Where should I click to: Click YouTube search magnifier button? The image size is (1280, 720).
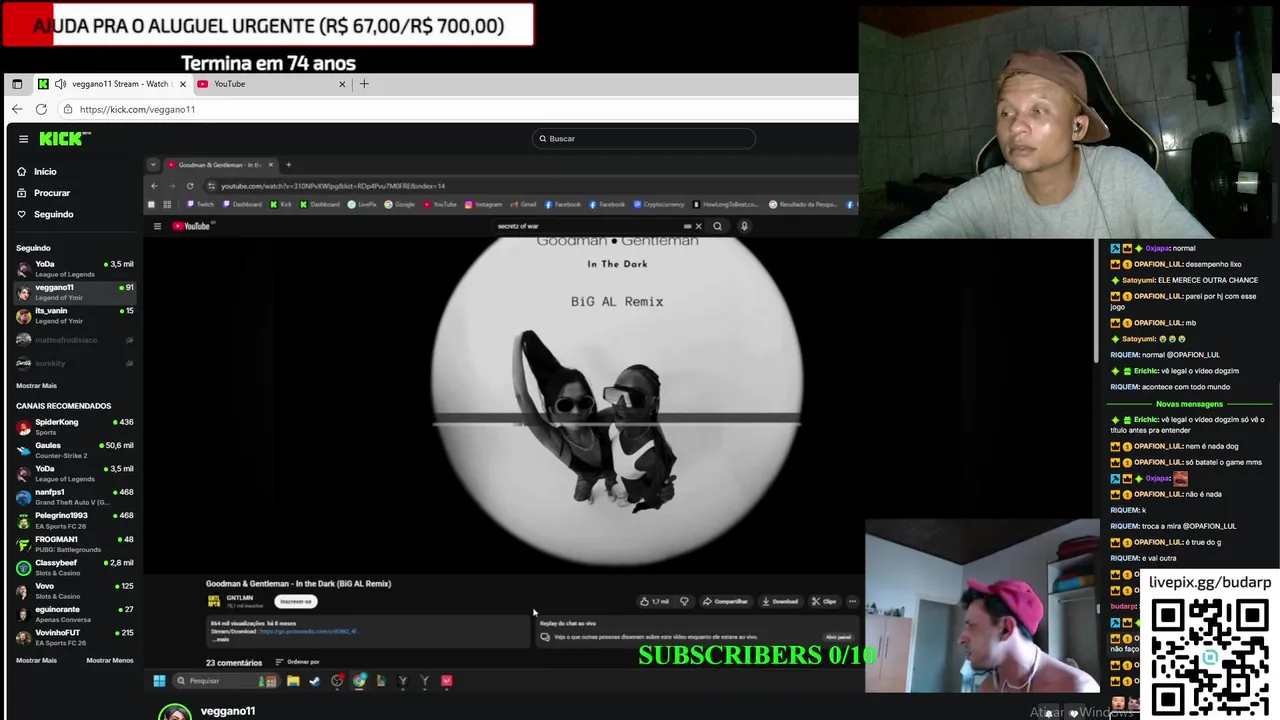point(717,226)
